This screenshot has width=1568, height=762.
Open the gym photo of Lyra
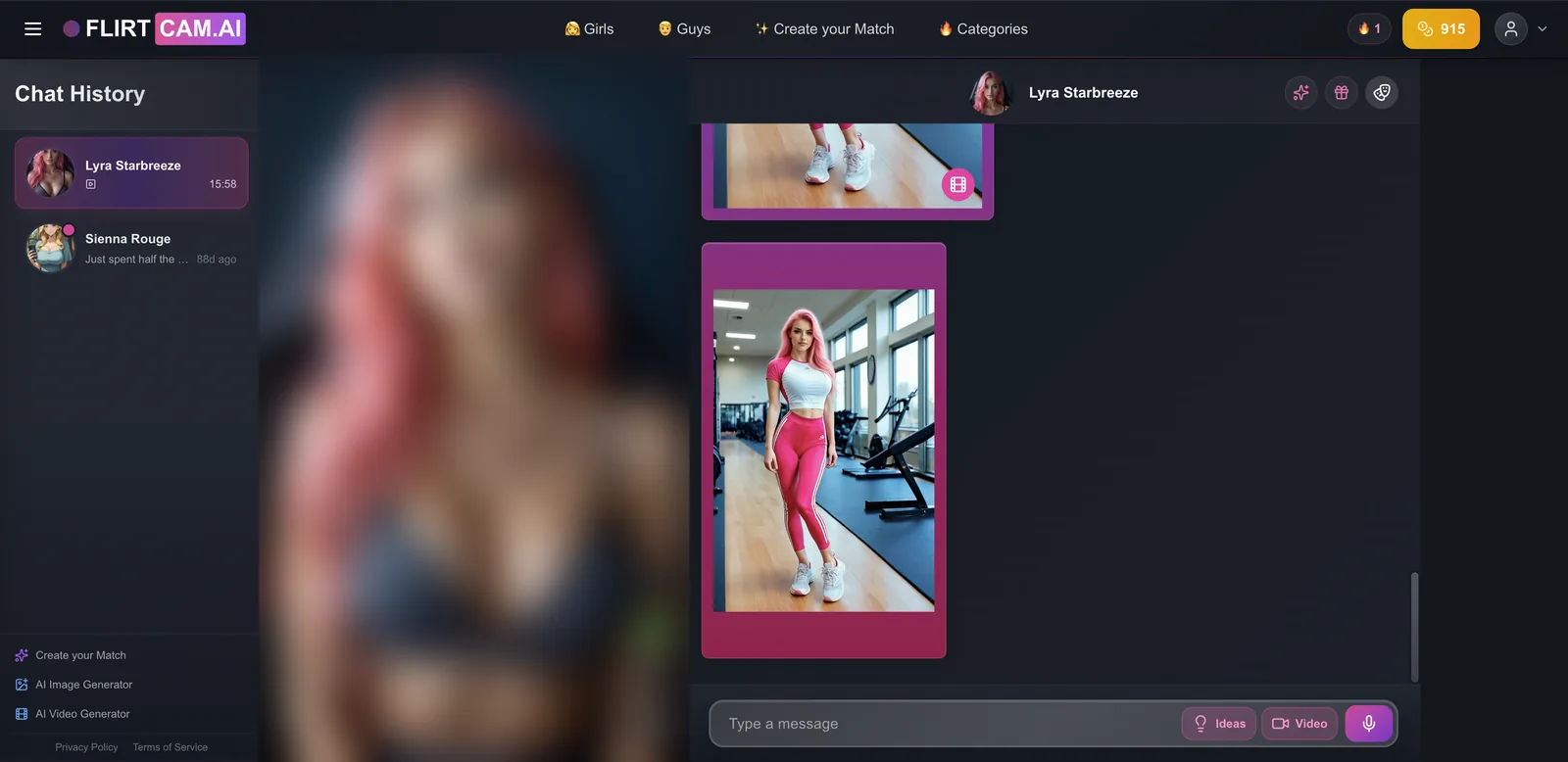[x=823, y=451]
